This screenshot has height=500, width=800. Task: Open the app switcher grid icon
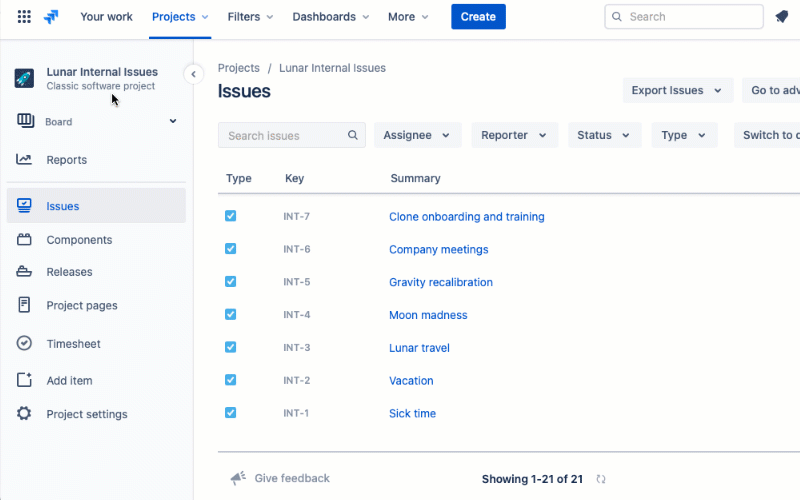pyautogui.click(x=24, y=17)
